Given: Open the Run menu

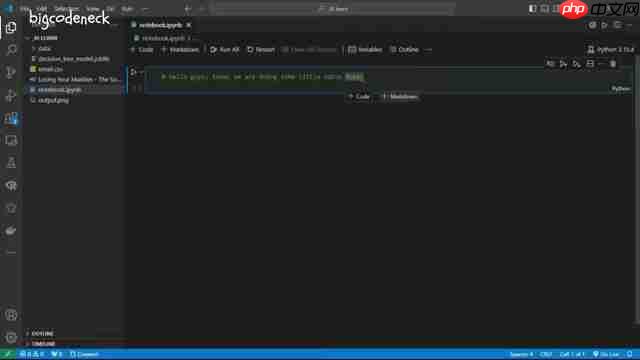Looking at the screenshot, I should (x=127, y=9).
